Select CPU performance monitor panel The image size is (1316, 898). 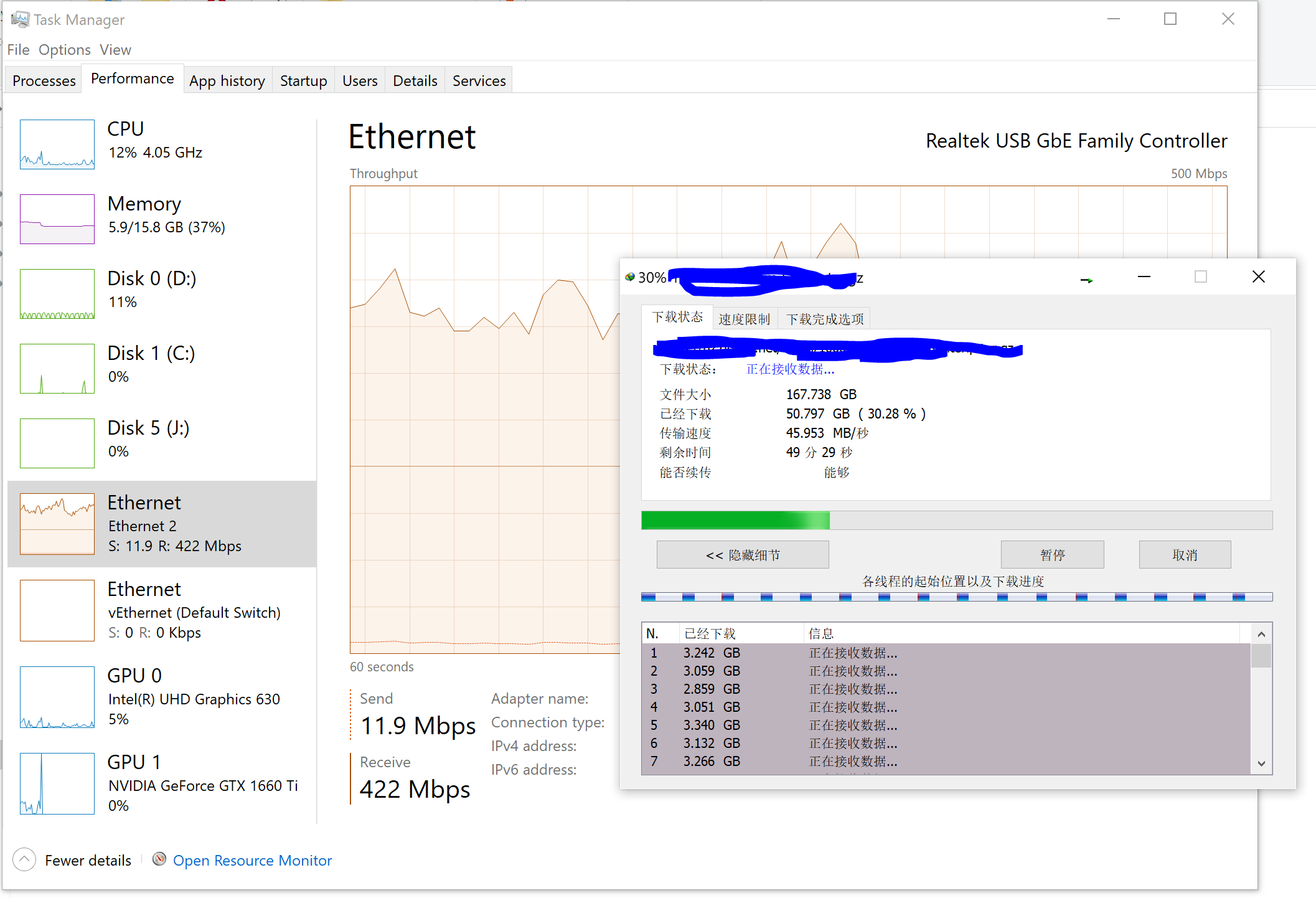160,140
